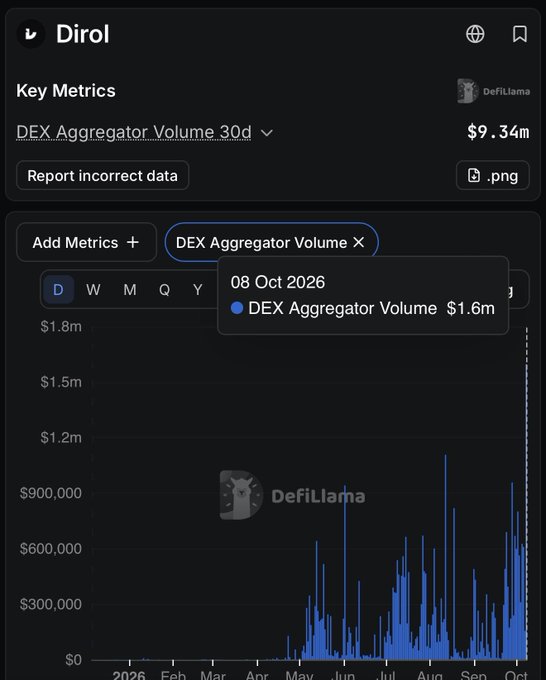Image resolution: width=546 pixels, height=680 pixels.
Task: Download chart as .png
Action: click(x=493, y=176)
